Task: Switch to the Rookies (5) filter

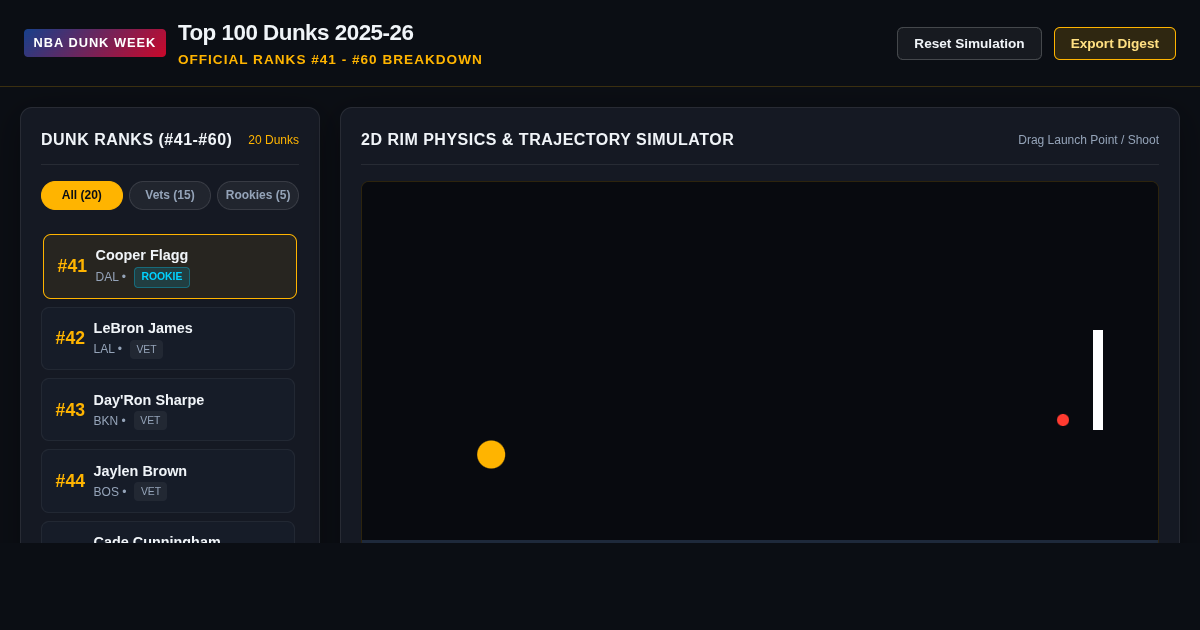Action: tap(258, 195)
